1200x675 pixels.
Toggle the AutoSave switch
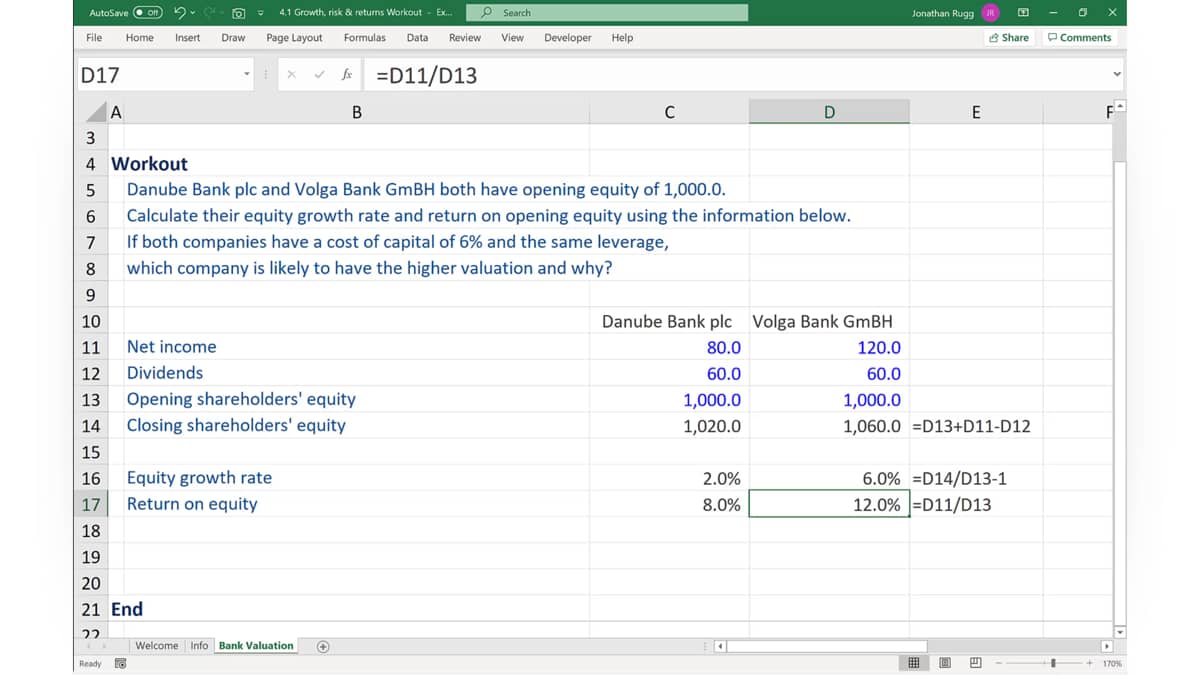tap(149, 13)
